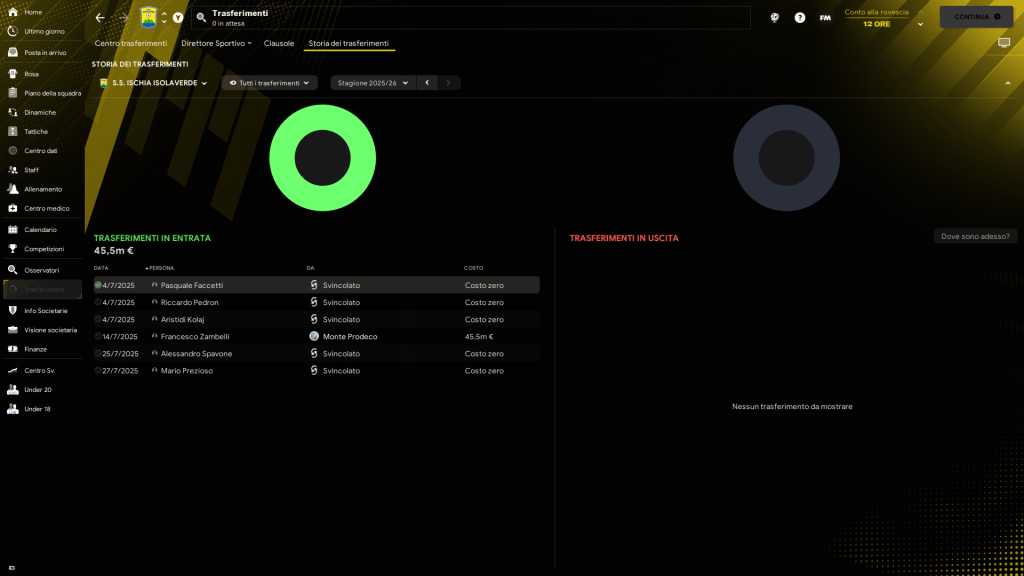Expand the Tutti i trasferimenti filter
Image resolution: width=1024 pixels, height=576 pixels.
pyautogui.click(x=269, y=83)
